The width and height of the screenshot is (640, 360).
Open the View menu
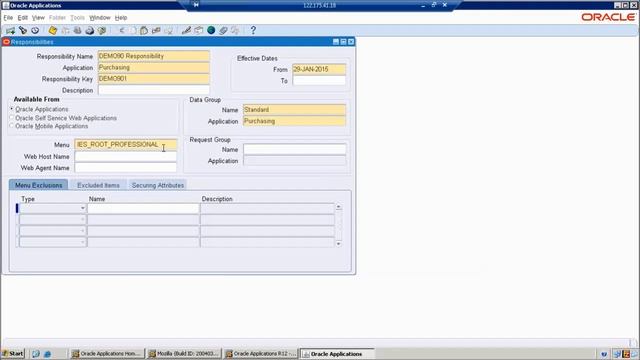[x=38, y=18]
